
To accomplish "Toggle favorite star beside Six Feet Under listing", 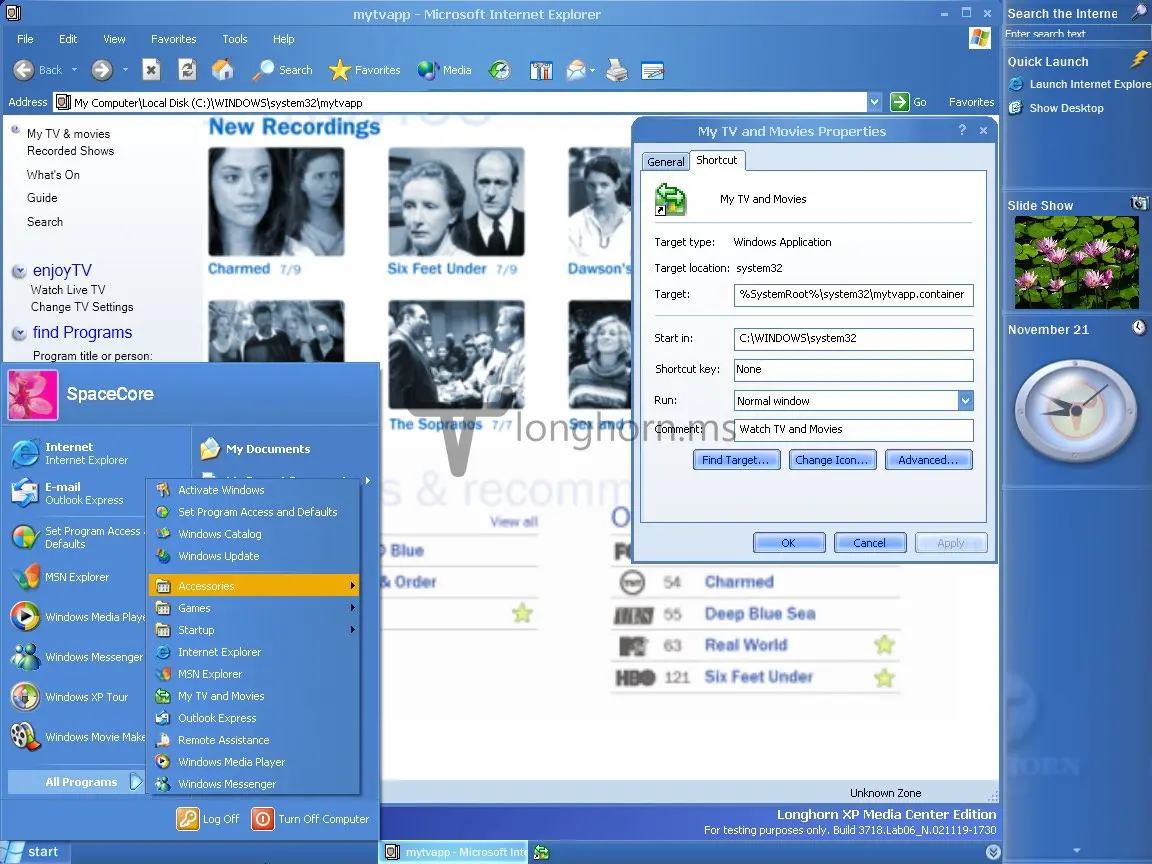I will coord(885,677).
